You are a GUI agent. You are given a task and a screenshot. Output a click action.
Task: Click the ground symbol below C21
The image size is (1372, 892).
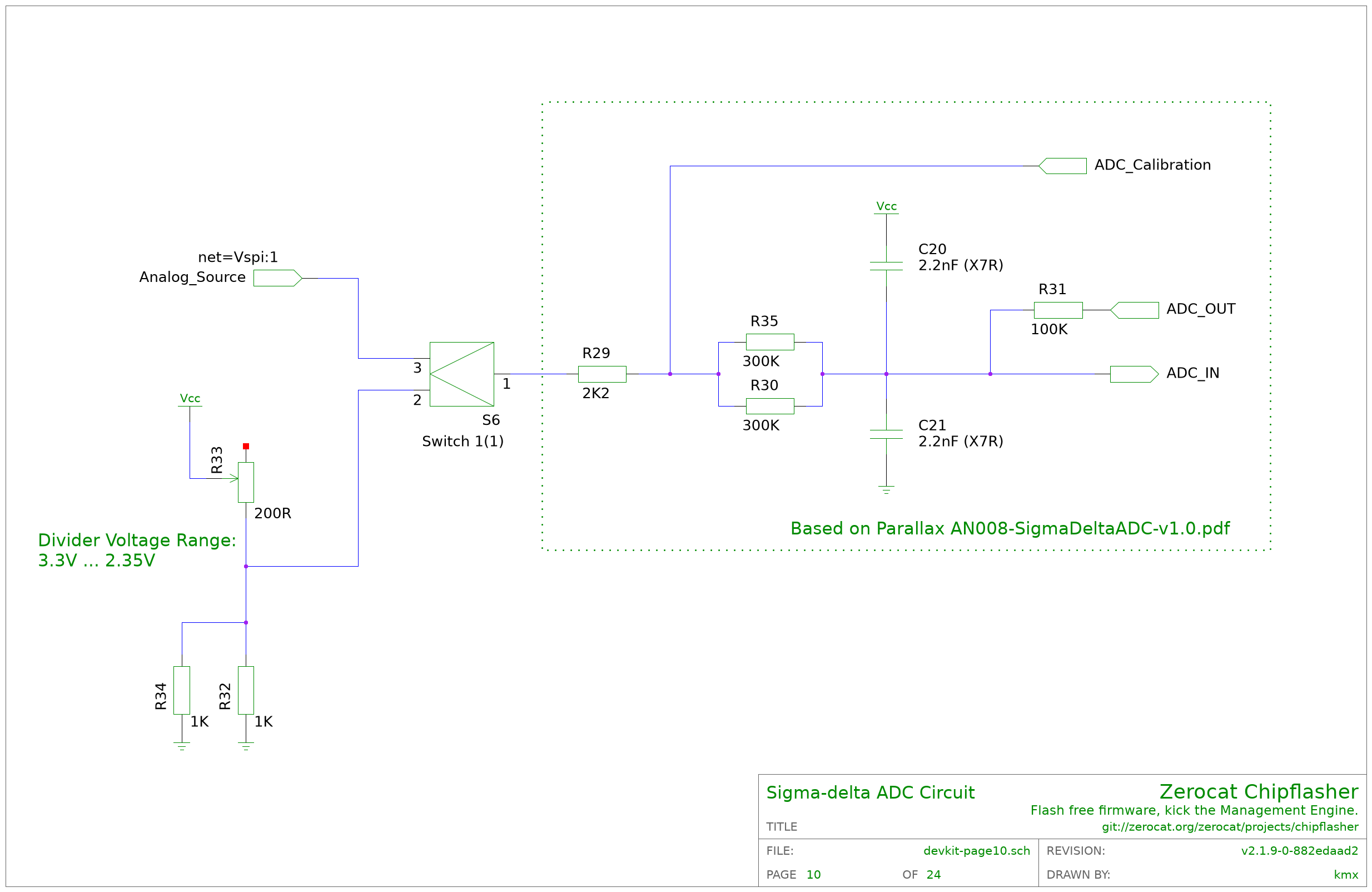point(886,490)
